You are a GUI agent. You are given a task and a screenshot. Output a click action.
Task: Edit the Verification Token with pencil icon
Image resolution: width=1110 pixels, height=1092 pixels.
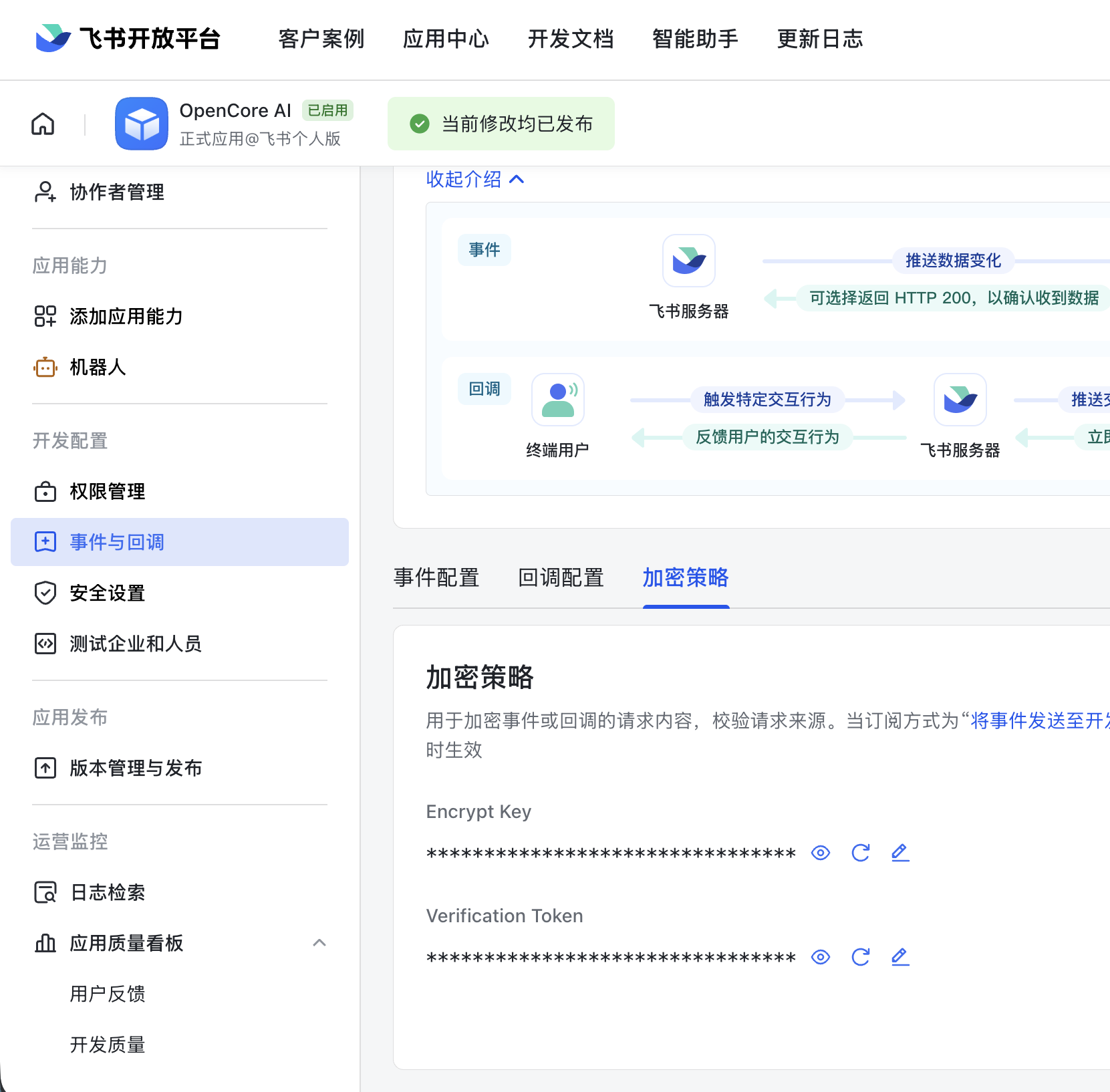point(900,957)
